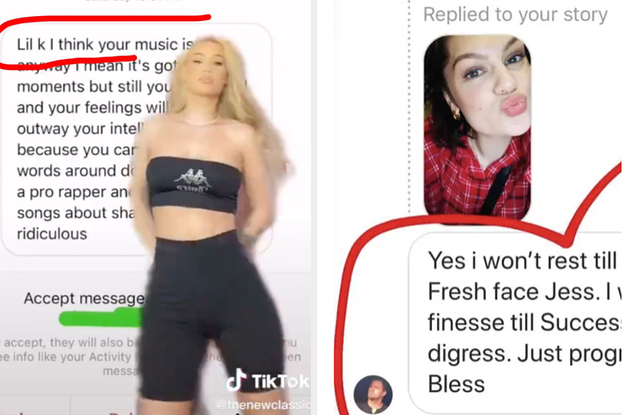The height and width of the screenshot is (415, 625).
Task: Open the sender's round profile avatar
Action: [373, 394]
